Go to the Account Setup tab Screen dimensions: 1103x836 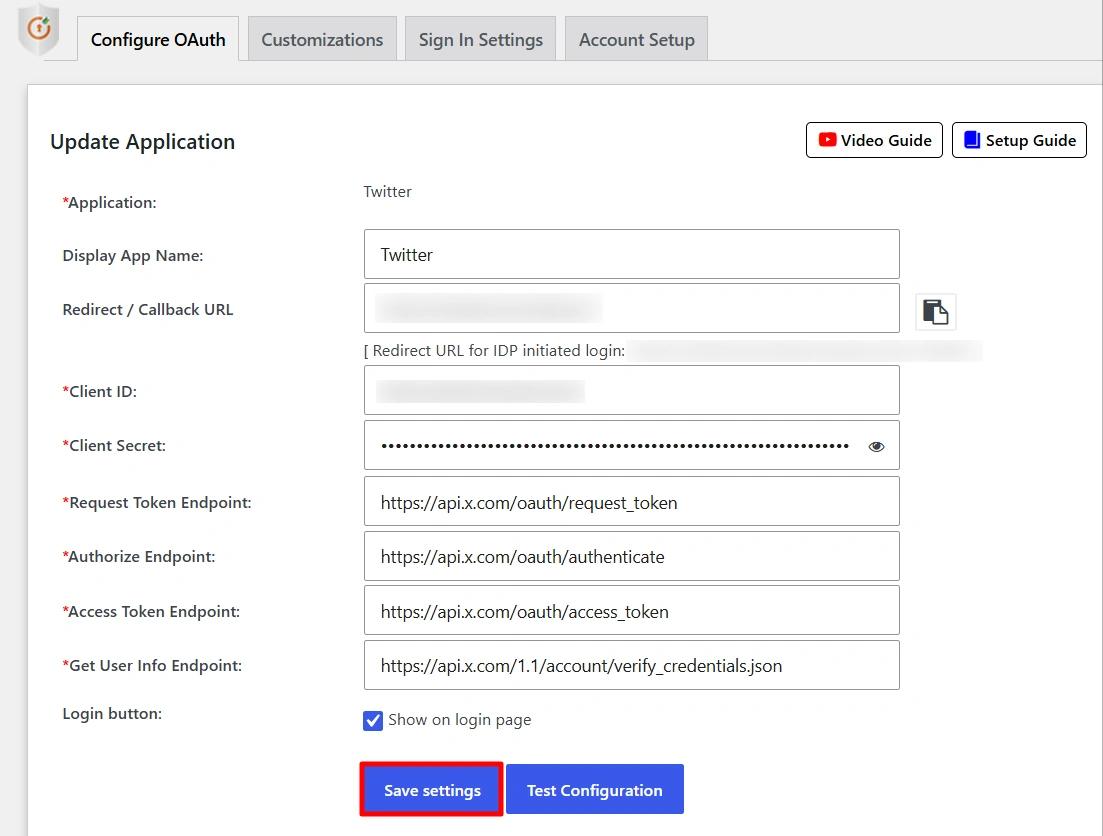pos(637,39)
